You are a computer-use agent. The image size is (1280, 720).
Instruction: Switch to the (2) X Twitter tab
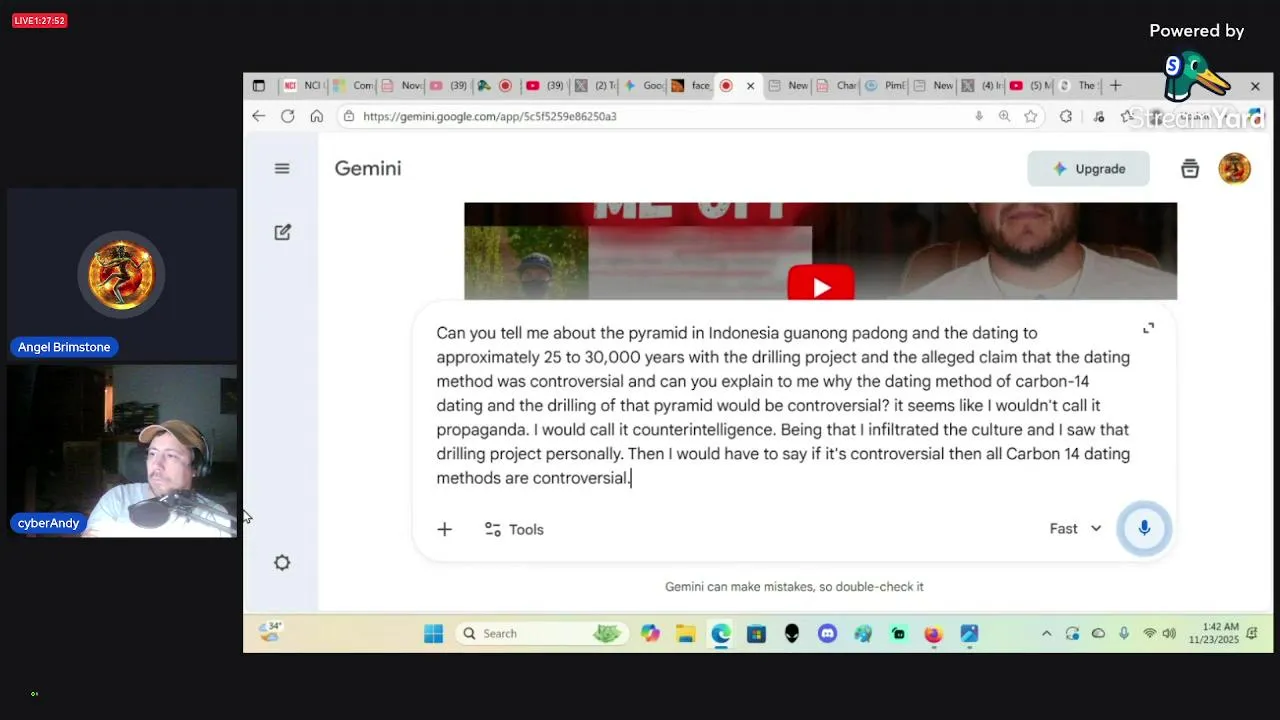(596, 86)
